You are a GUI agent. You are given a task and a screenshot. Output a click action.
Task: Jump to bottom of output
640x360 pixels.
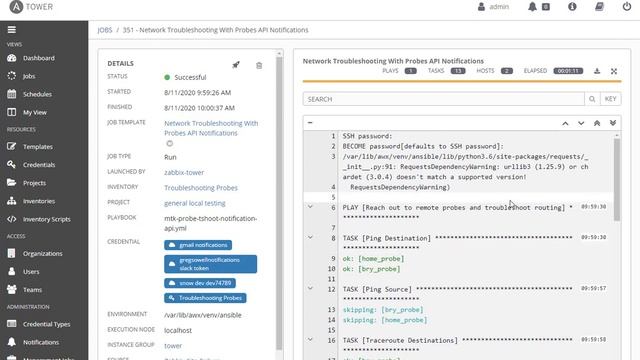(613, 123)
